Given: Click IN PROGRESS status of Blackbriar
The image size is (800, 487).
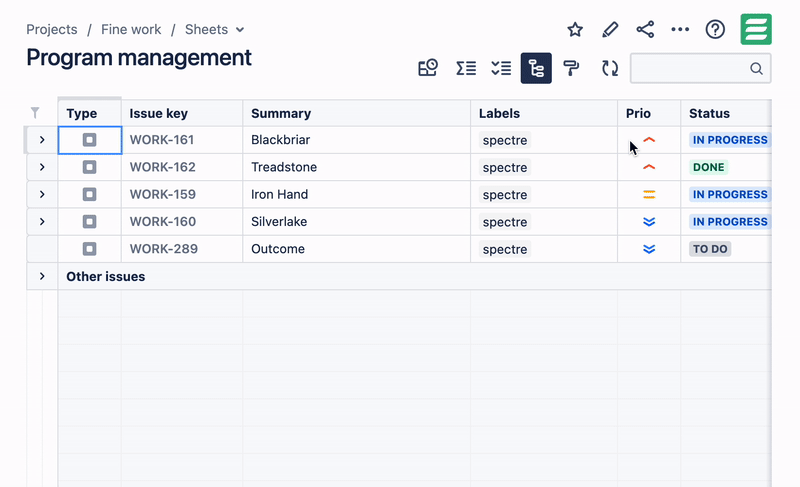Looking at the screenshot, I should [730, 140].
